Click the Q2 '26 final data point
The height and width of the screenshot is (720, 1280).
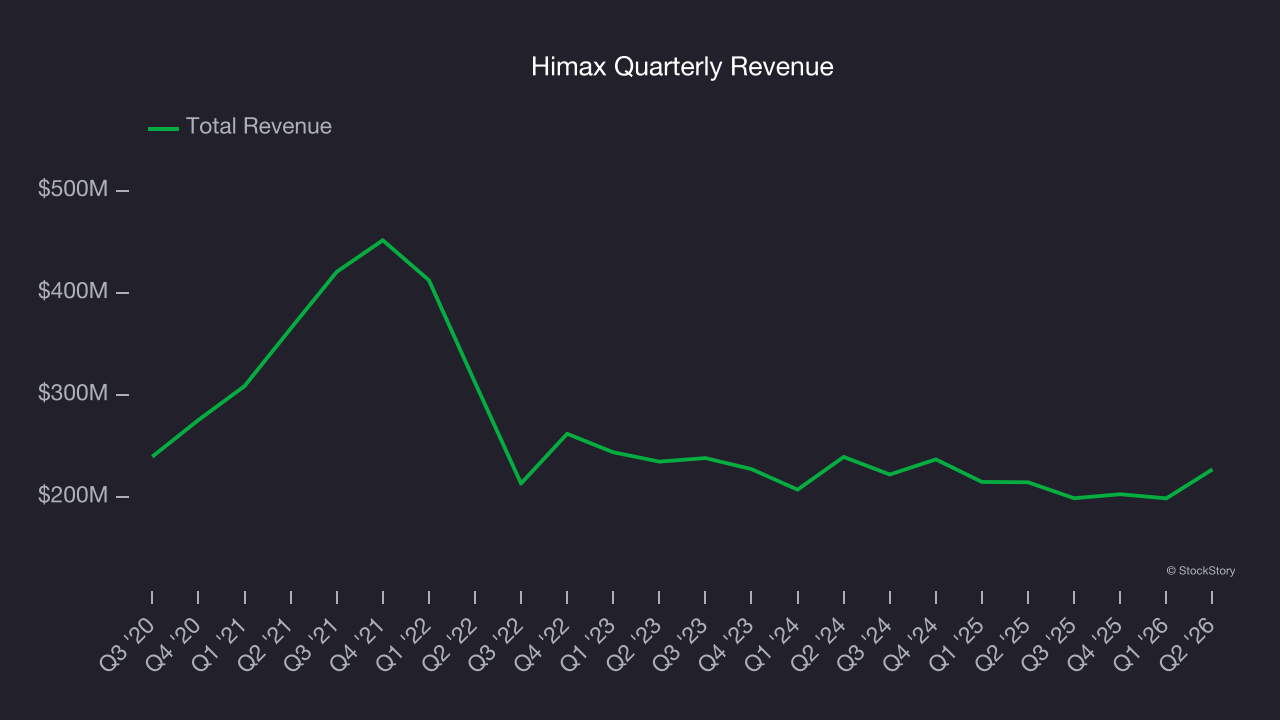pos(1212,470)
